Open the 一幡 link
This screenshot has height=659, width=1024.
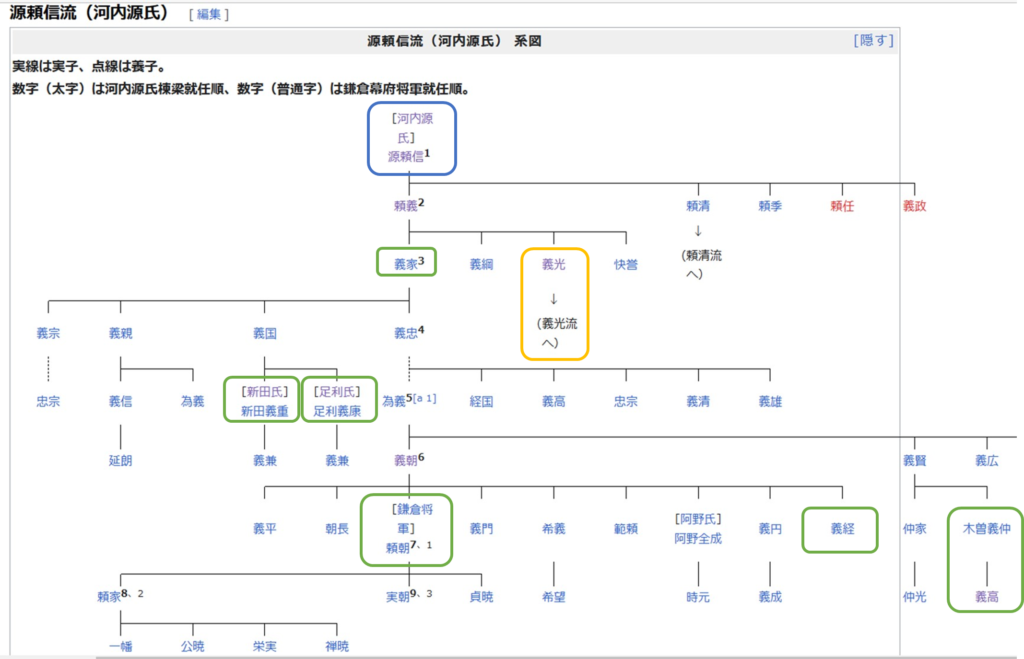[120, 646]
